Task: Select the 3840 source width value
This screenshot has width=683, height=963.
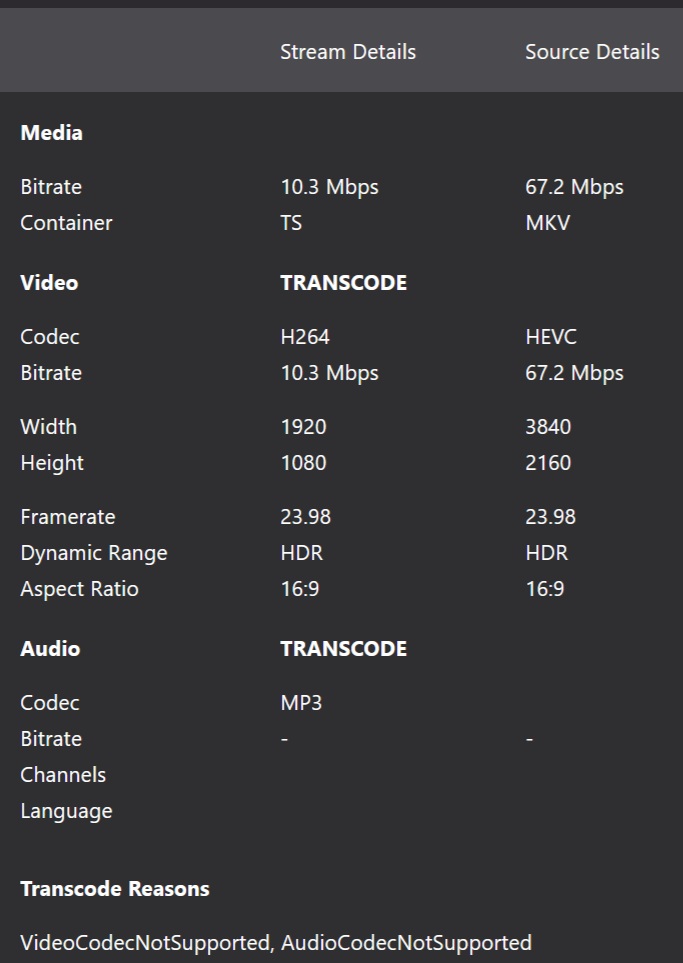Action: pos(548,427)
